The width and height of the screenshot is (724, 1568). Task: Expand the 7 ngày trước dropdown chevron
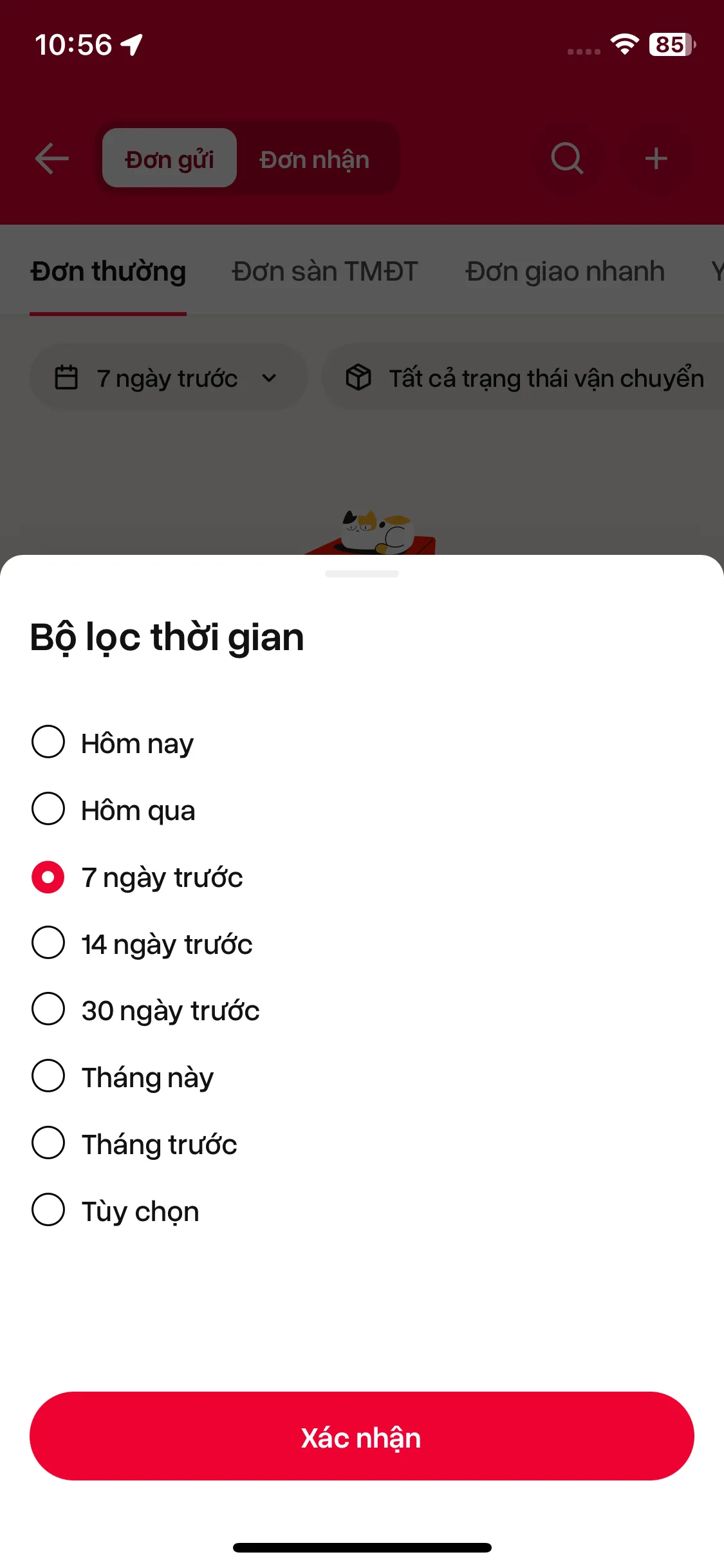pyautogui.click(x=269, y=378)
